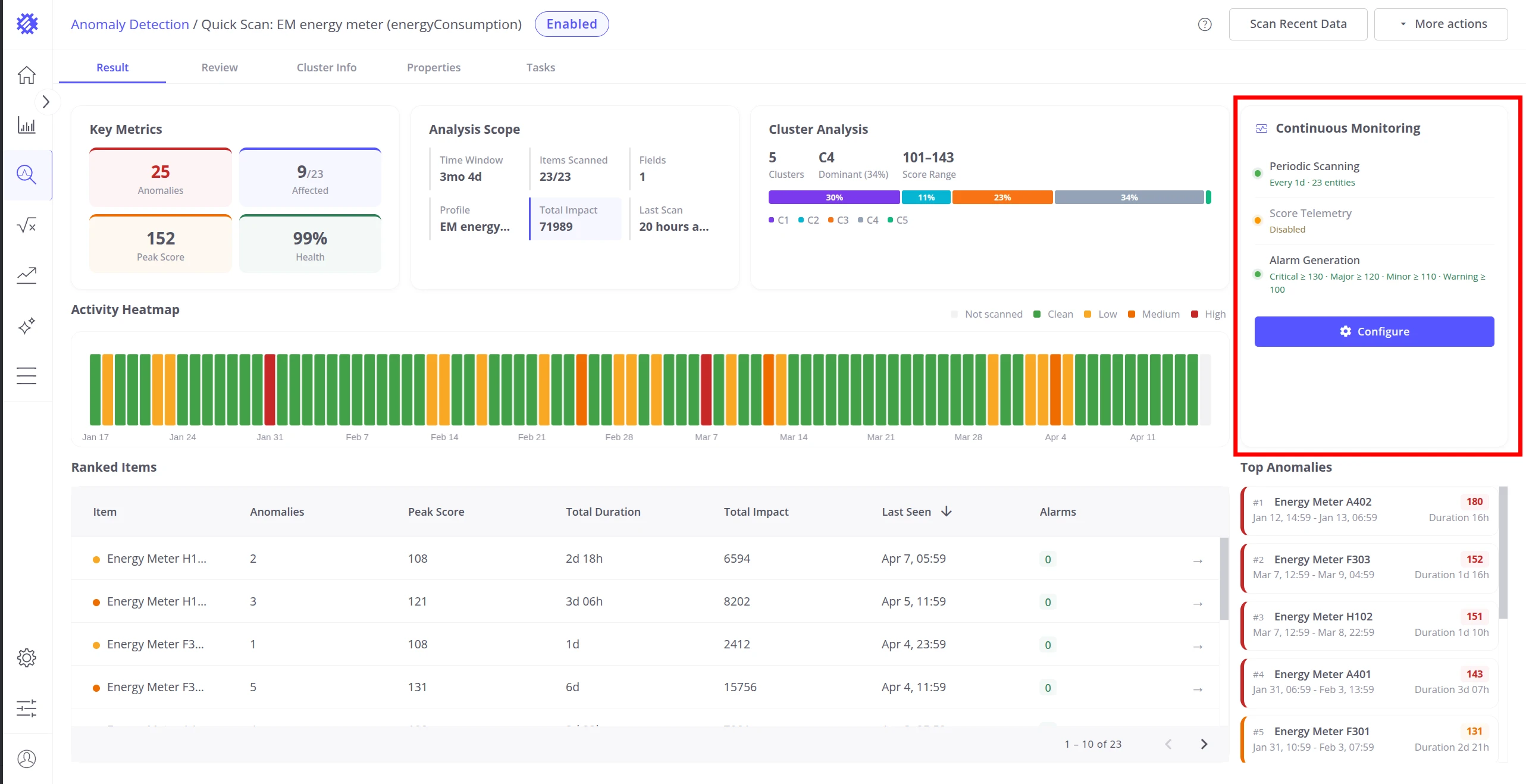Click the Clean heatmap legend entry
The height and width of the screenshot is (784, 1526).
pos(1054,314)
